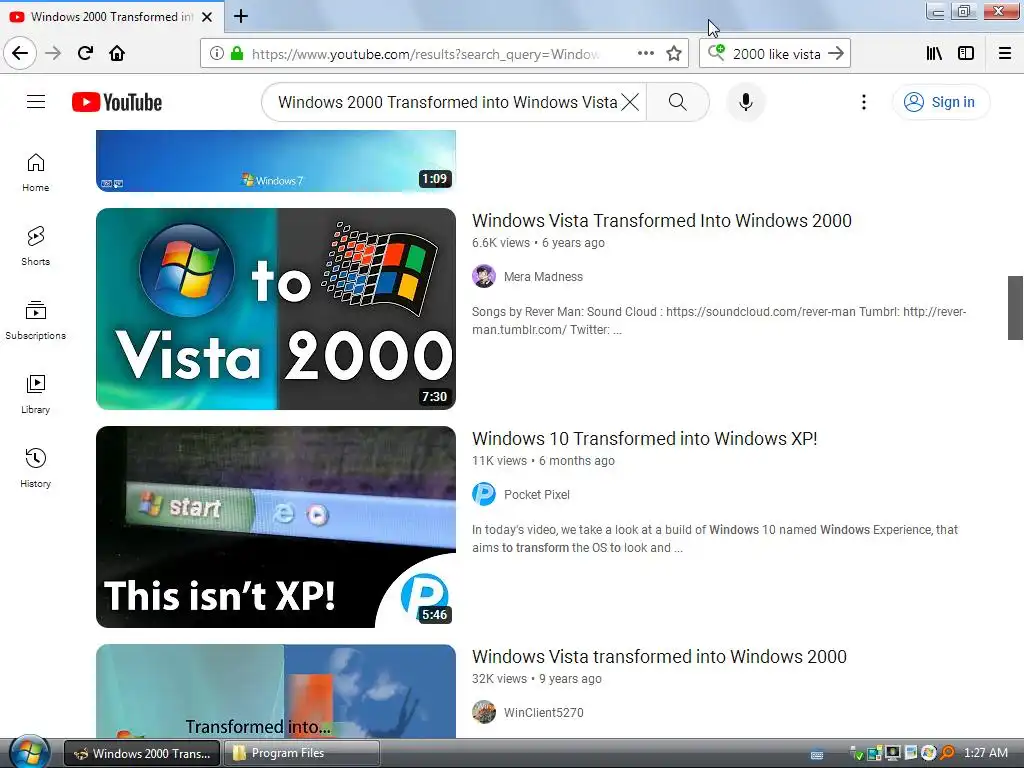Image resolution: width=1024 pixels, height=768 pixels.
Task: Toggle the browser sidebar view
Action: [966, 54]
